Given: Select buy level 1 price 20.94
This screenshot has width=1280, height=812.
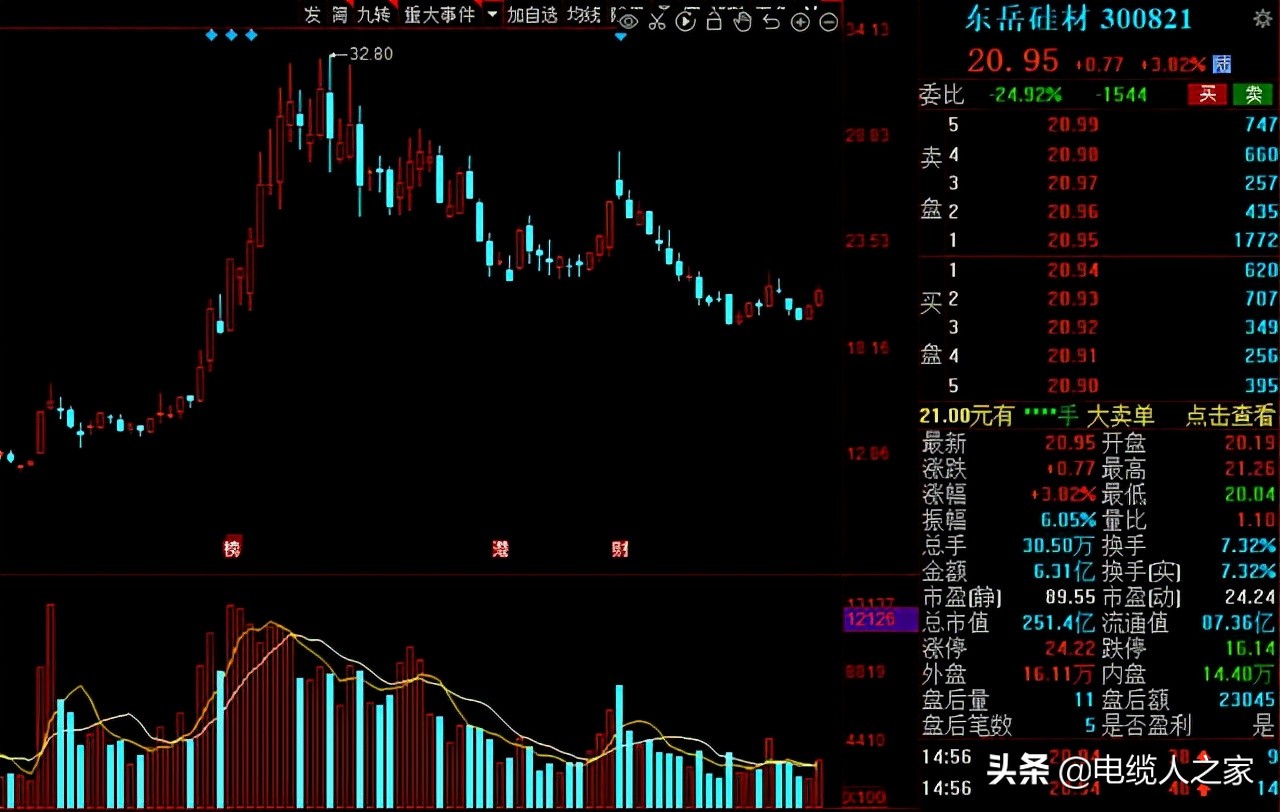Looking at the screenshot, I should 1073,270.
